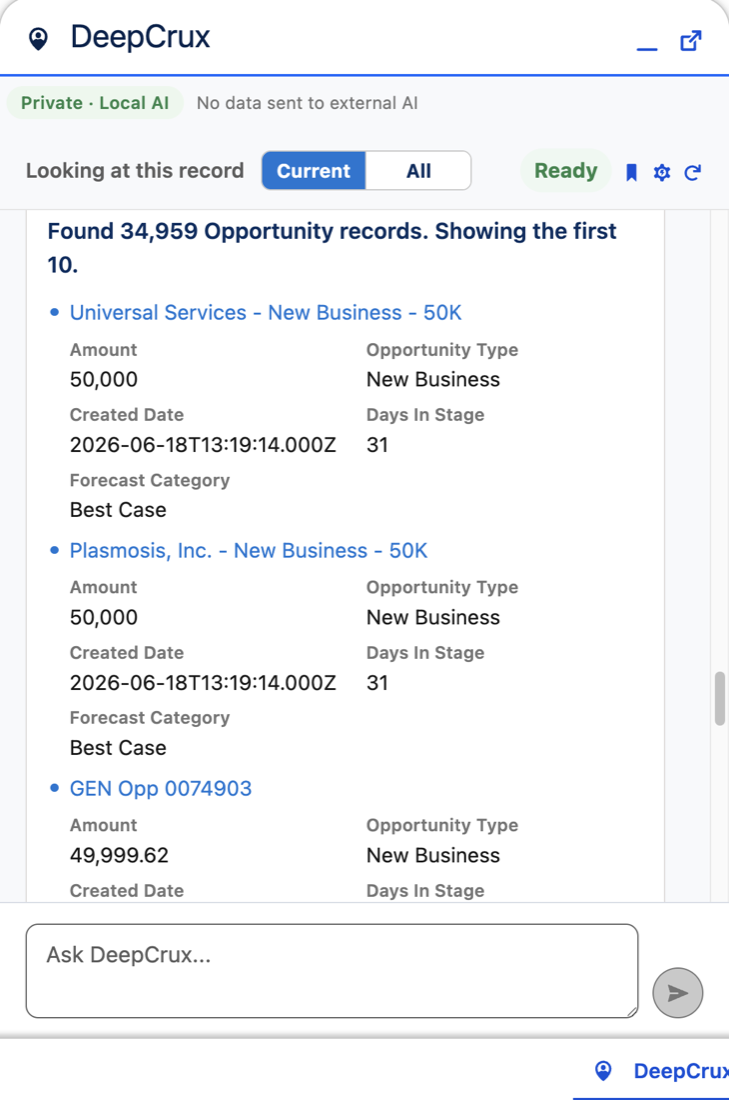The image size is (729, 1100).
Task: Click Plasmosis Days In Stage value 31
Action: [x=377, y=683]
